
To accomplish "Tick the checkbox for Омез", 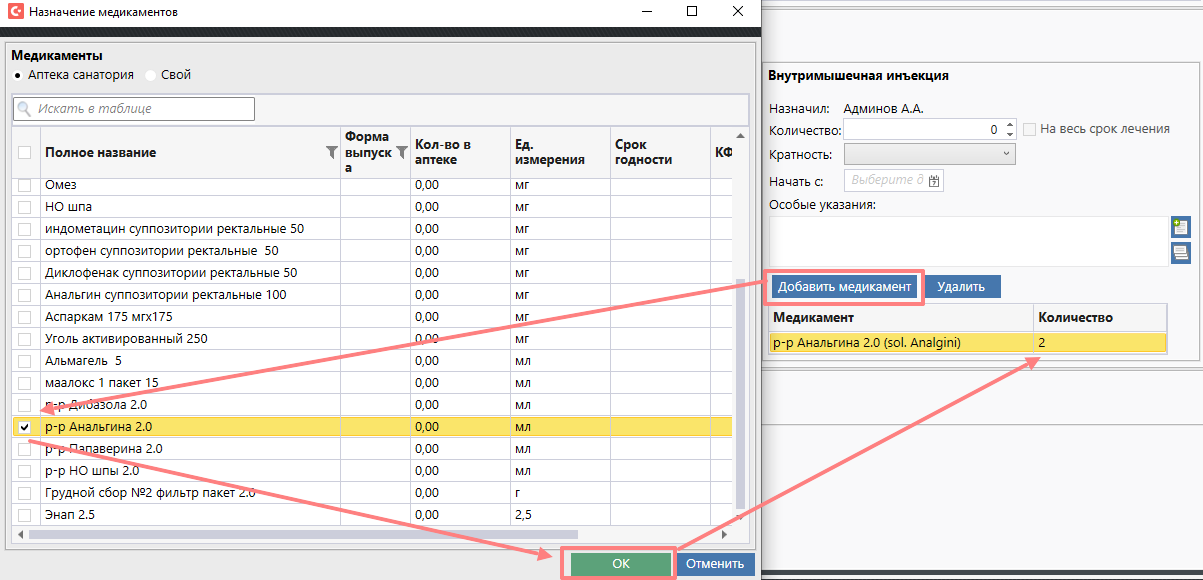I will click(x=25, y=185).
